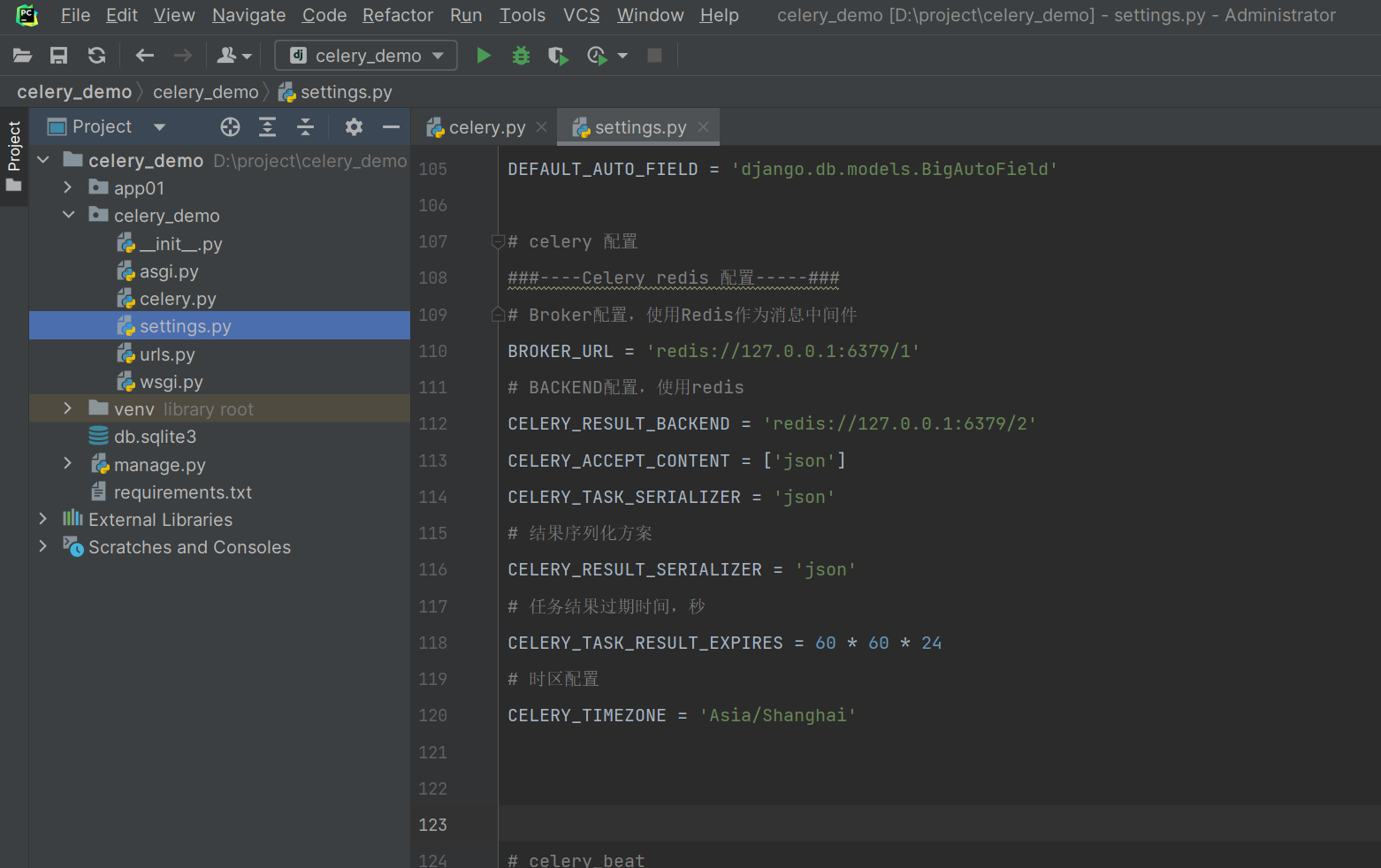Open the Refactor menu
This screenshot has width=1381, height=868.
click(398, 15)
